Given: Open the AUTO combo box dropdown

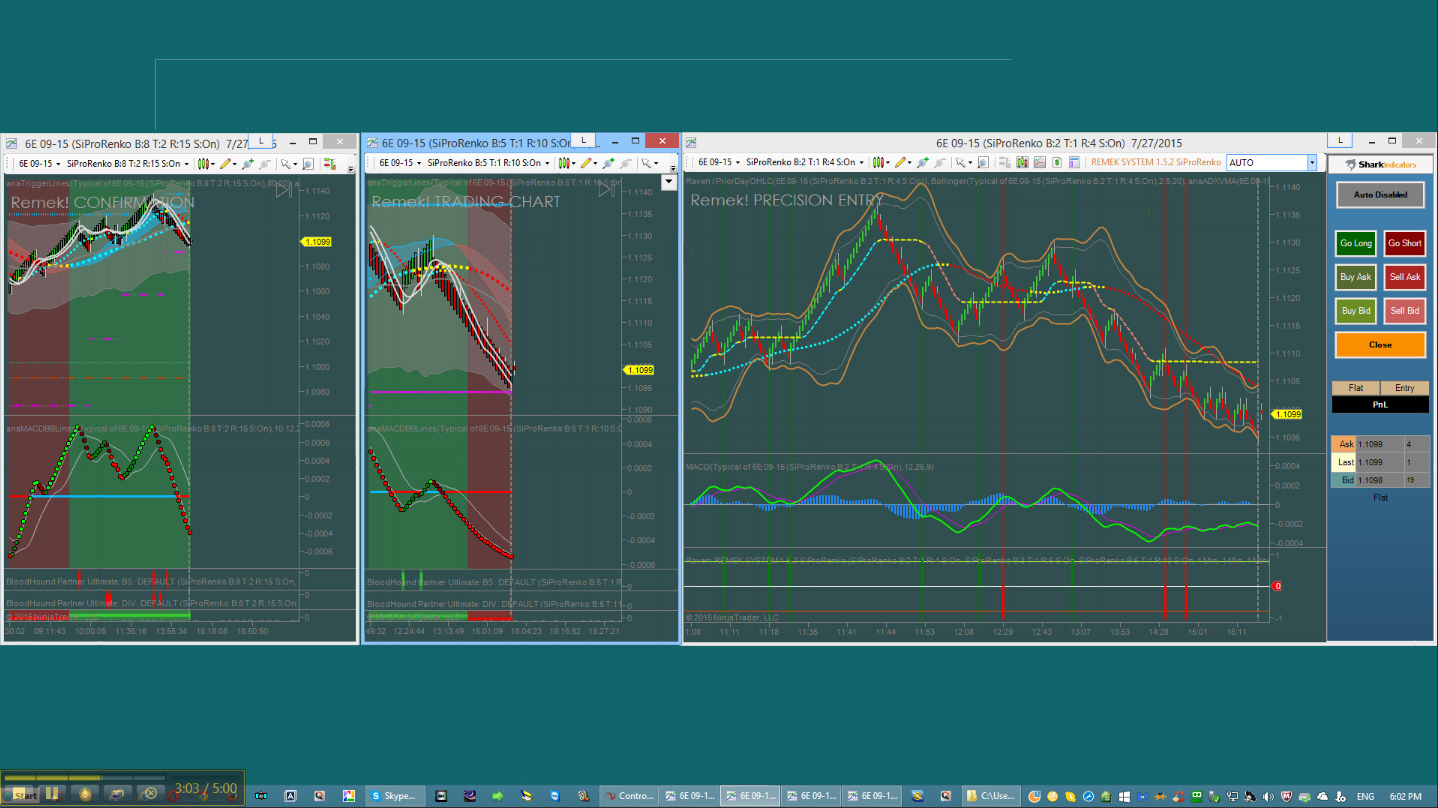Looking at the screenshot, I should pyautogui.click(x=1311, y=162).
